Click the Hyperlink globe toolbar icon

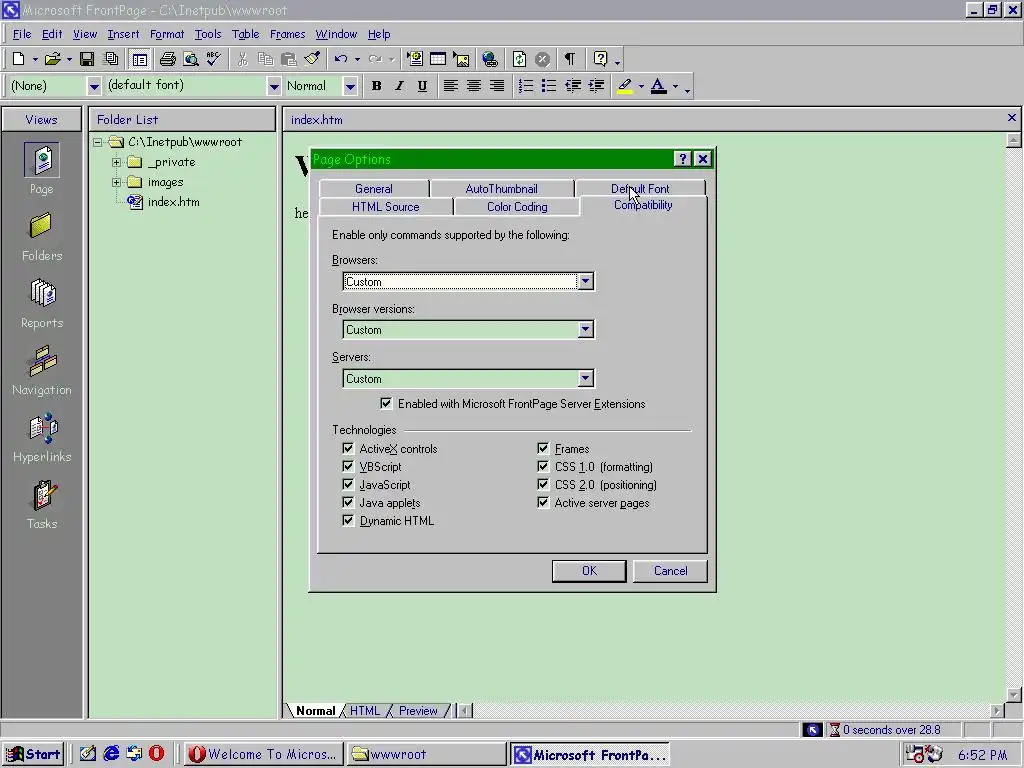490,59
